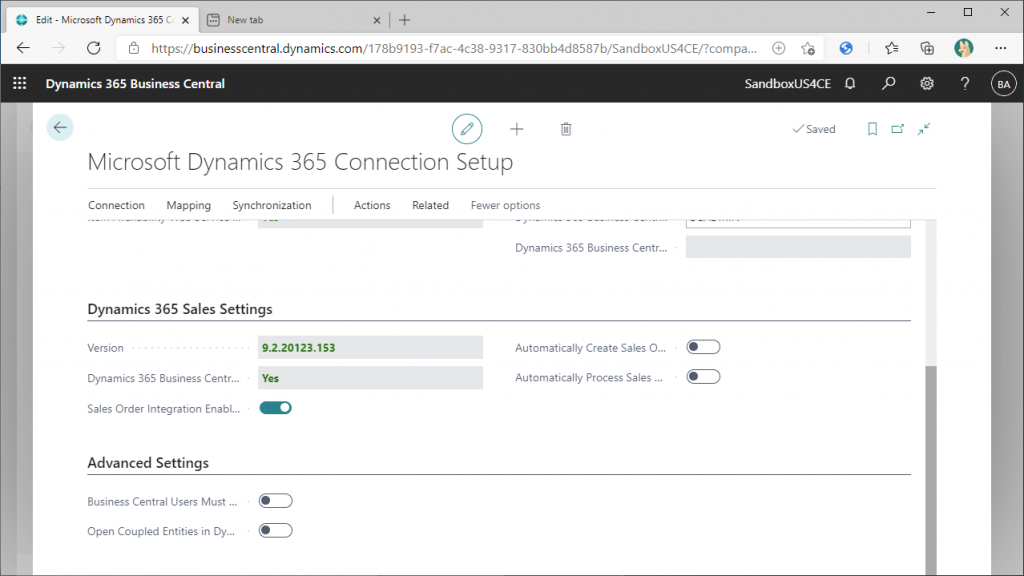
Task: Open the search magnifier in Business Central
Action: [888, 84]
